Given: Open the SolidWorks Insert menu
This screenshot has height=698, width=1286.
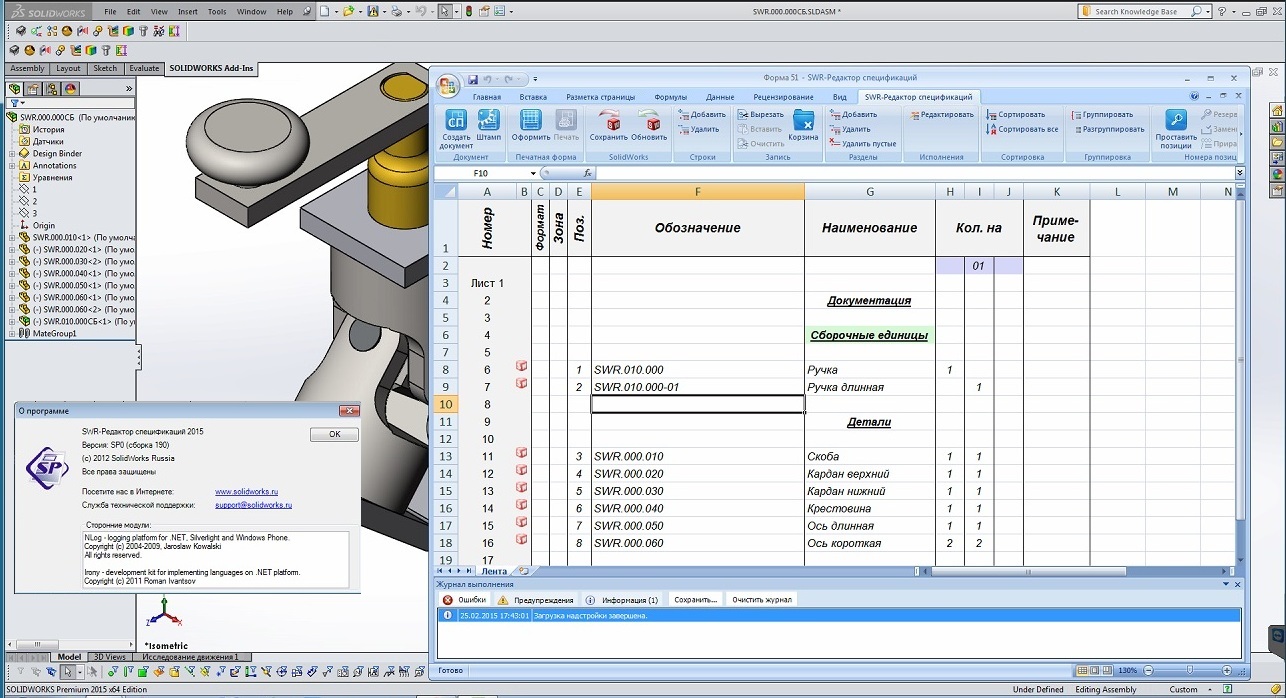Looking at the screenshot, I should [x=187, y=12].
